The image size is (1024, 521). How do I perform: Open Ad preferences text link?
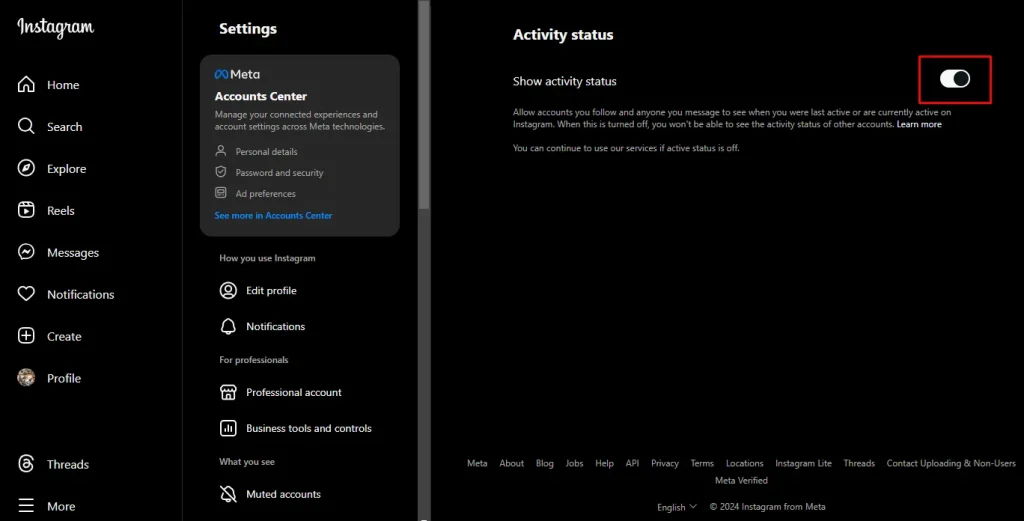pyautogui.click(x=266, y=193)
